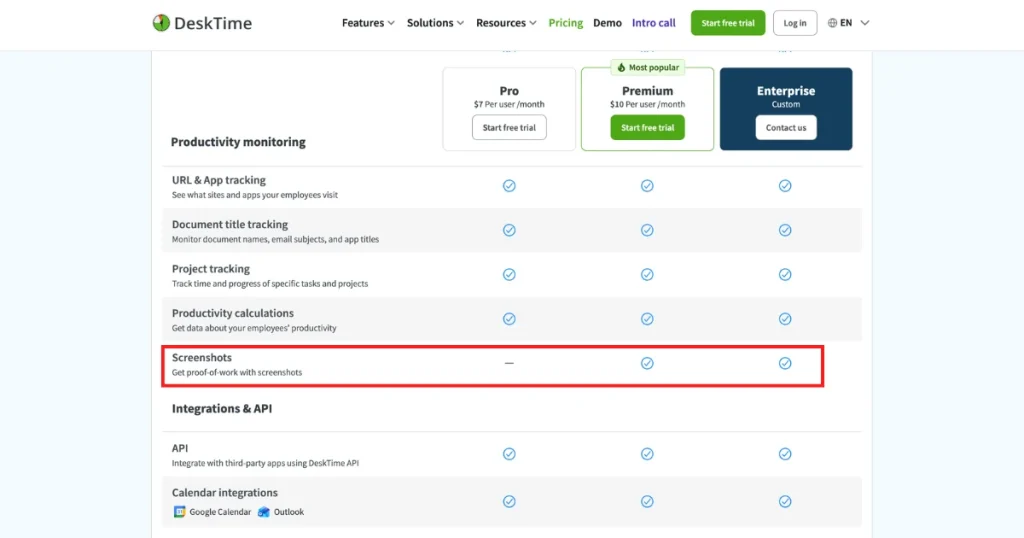This screenshot has width=1024, height=538.
Task: Click Premium checkmark for API row
Action: [x=647, y=454]
